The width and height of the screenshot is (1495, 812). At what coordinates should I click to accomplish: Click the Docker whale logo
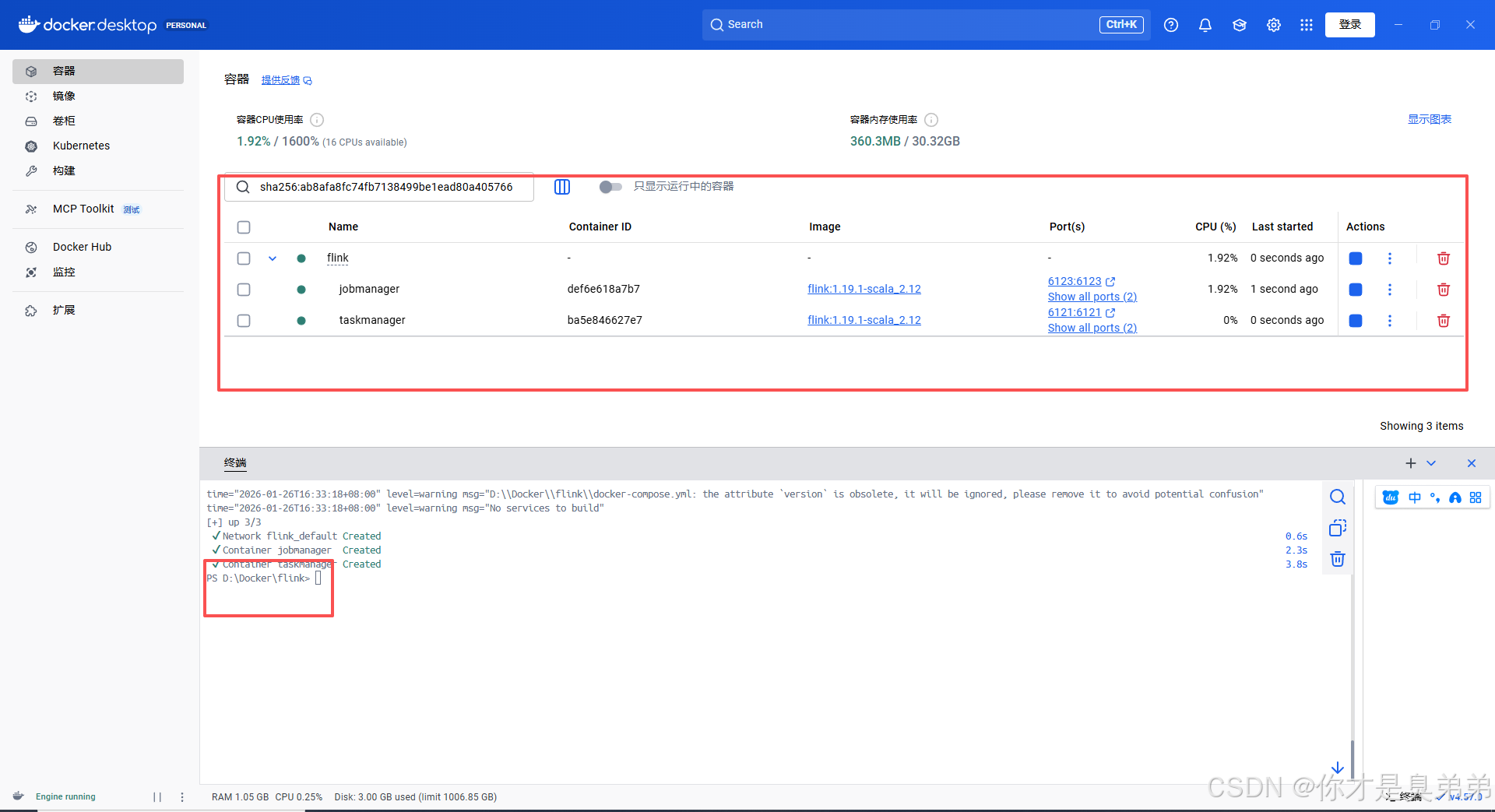pyautogui.click(x=29, y=24)
